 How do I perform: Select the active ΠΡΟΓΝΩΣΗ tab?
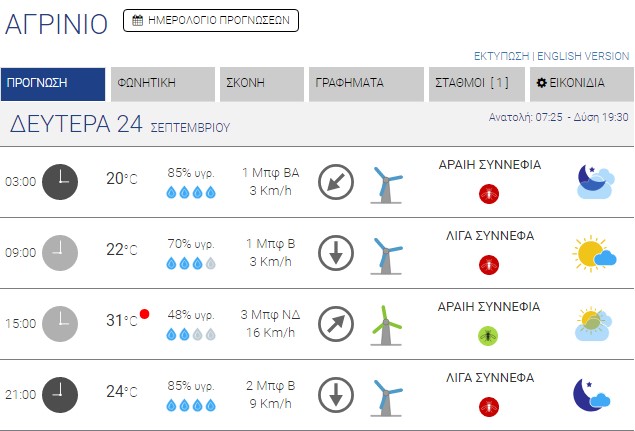click(x=53, y=84)
